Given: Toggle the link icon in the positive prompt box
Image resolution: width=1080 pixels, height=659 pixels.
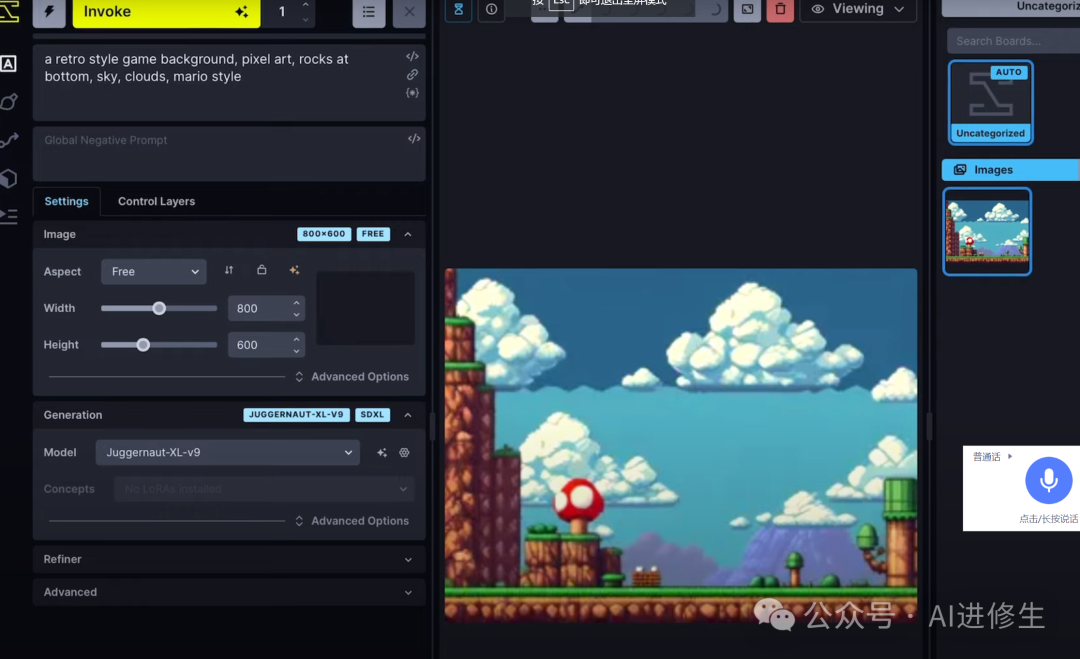Looking at the screenshot, I should click(412, 74).
